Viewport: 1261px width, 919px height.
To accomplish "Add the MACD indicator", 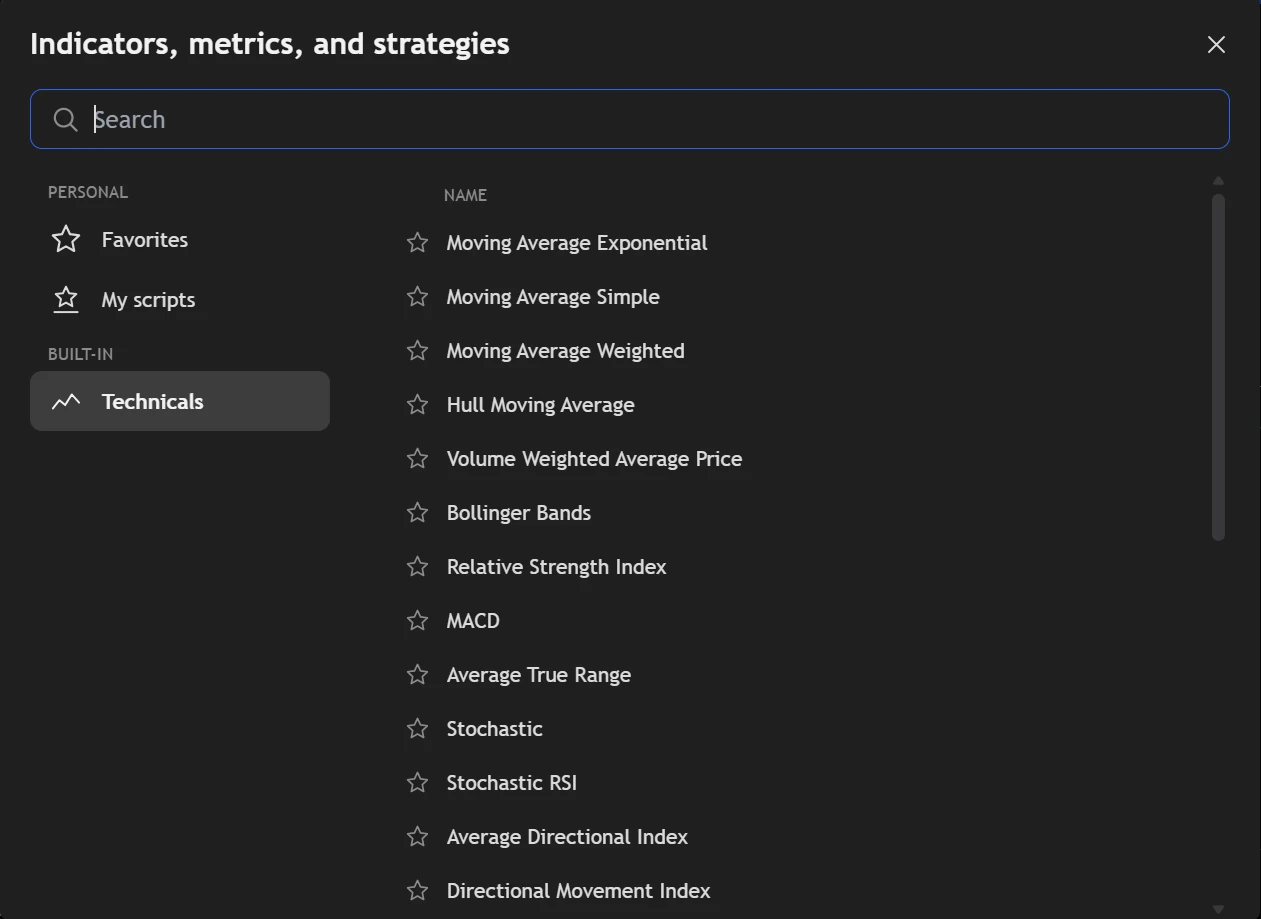I will point(473,621).
